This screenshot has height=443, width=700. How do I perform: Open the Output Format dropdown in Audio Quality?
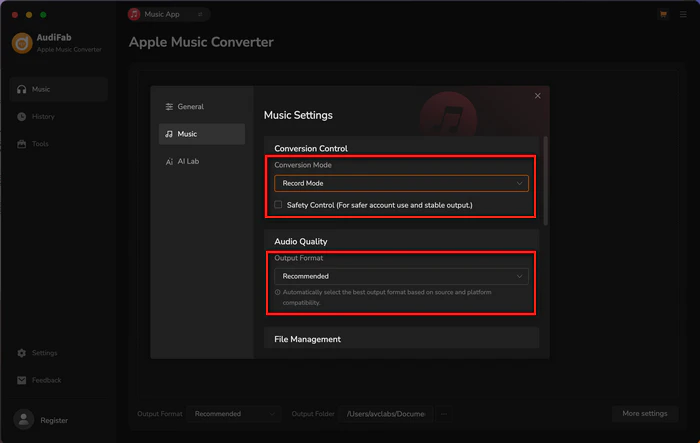point(401,276)
